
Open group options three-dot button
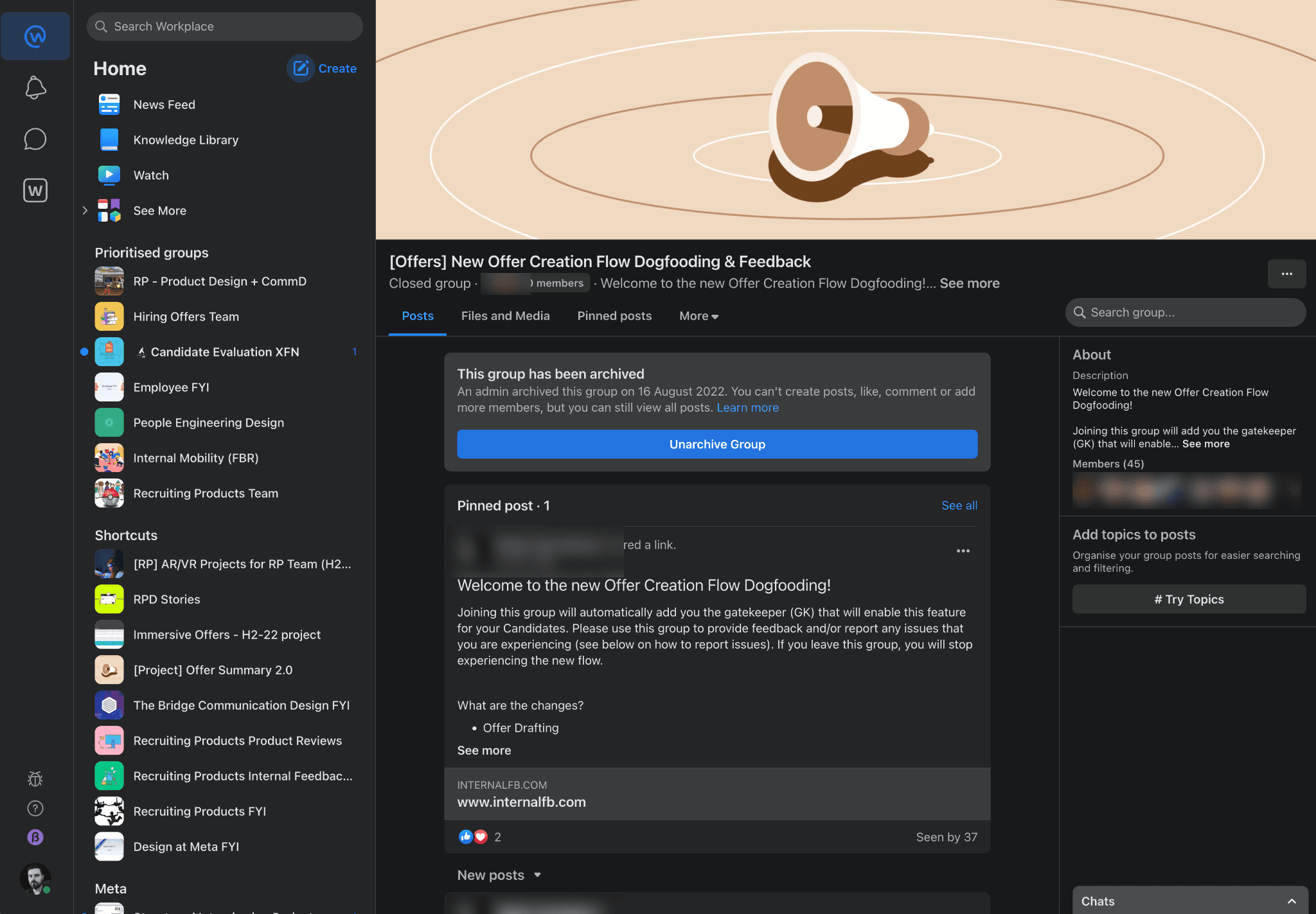coord(1286,274)
